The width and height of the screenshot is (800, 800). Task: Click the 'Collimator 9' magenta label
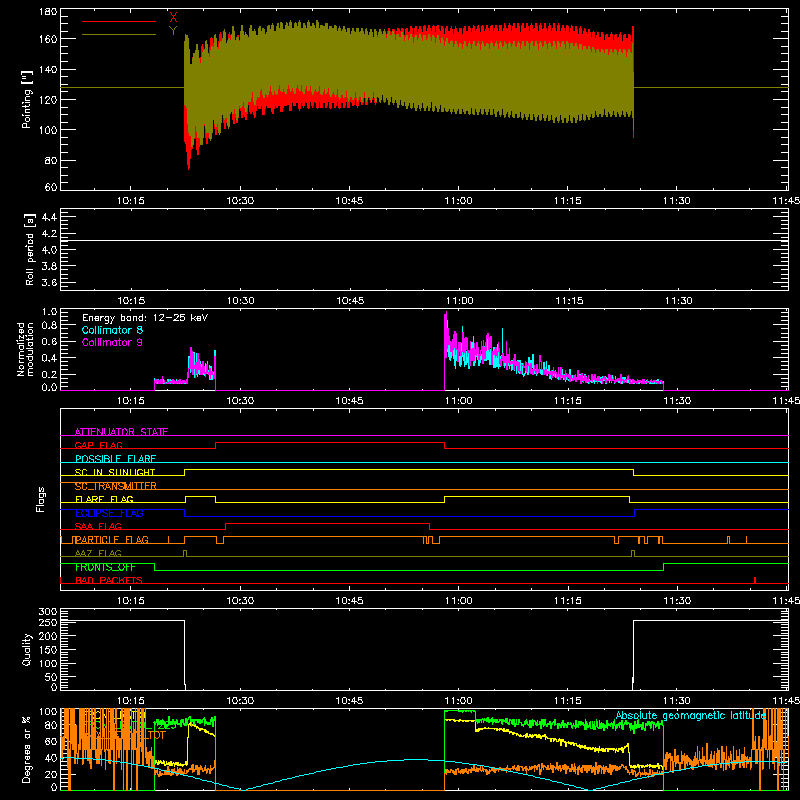point(112,342)
